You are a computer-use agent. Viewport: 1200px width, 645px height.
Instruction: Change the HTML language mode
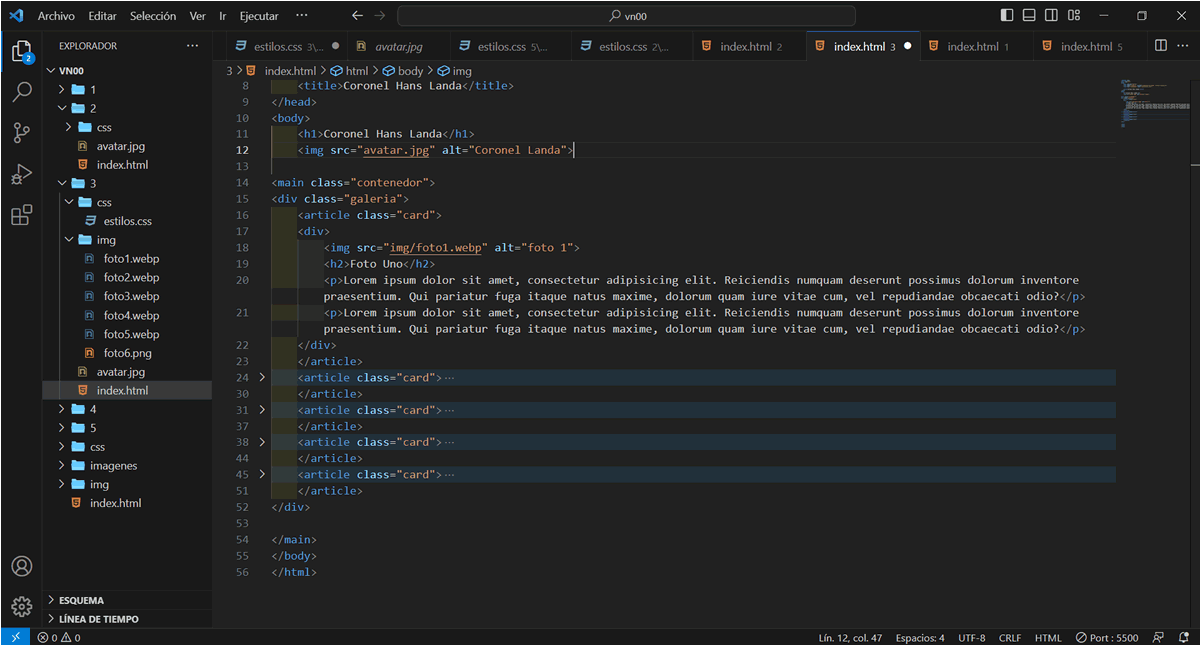tap(1048, 638)
